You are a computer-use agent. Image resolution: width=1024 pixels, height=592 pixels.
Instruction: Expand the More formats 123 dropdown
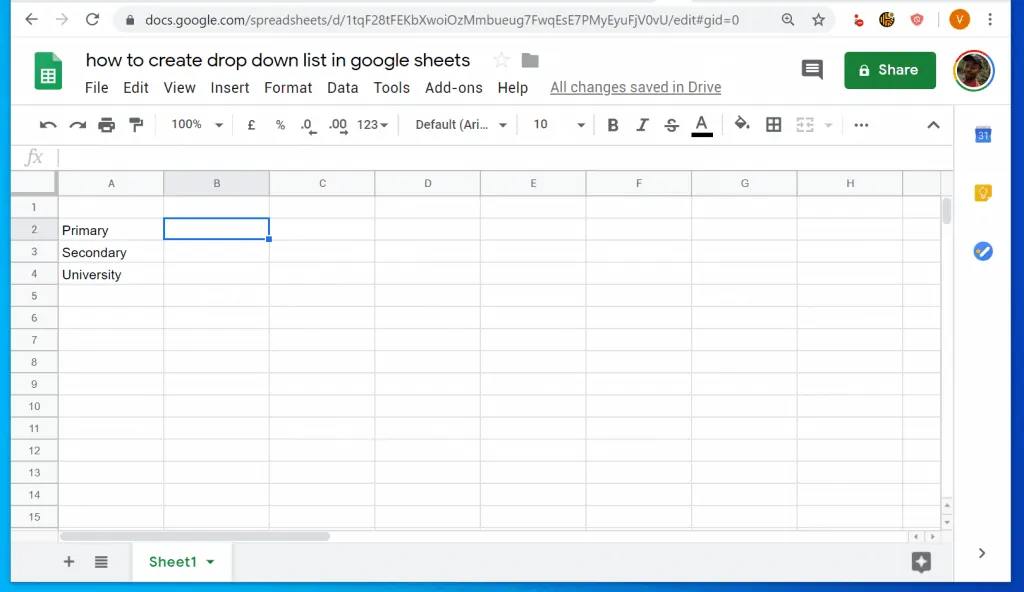373,124
